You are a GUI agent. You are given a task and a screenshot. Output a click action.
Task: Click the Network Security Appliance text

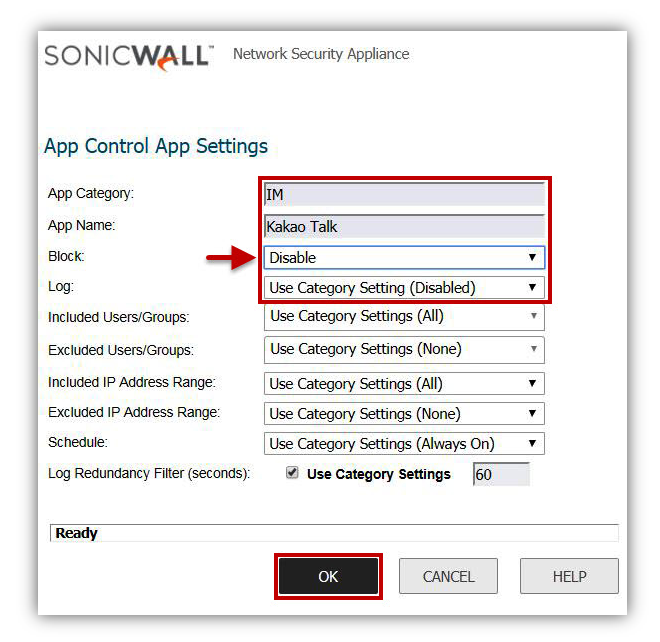tap(321, 54)
